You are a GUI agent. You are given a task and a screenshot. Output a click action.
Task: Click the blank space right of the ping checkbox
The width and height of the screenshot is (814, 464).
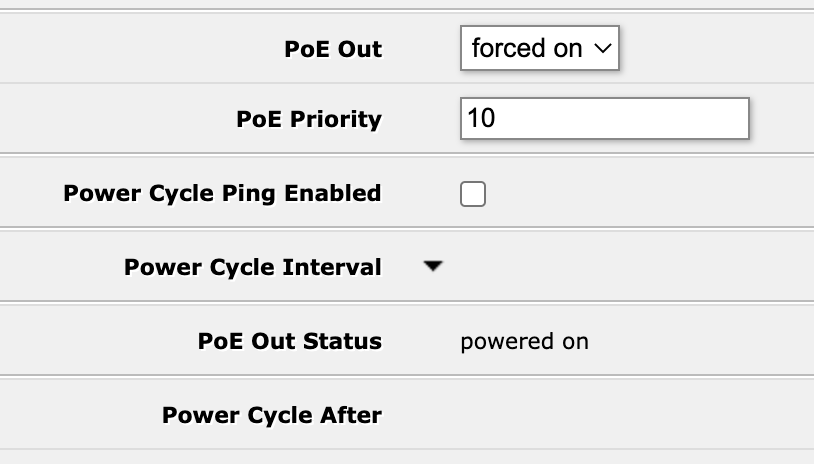[x=640, y=193]
